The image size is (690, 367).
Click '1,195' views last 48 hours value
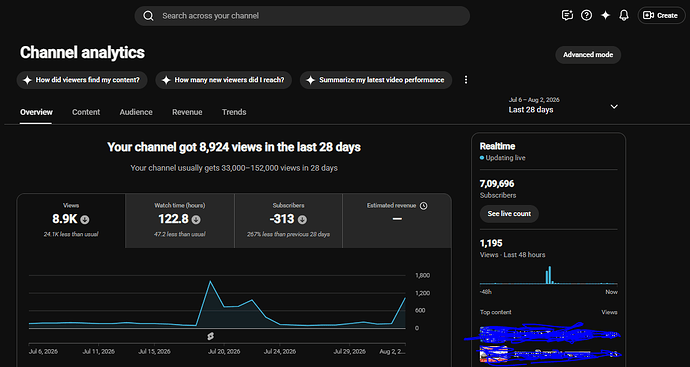point(491,243)
